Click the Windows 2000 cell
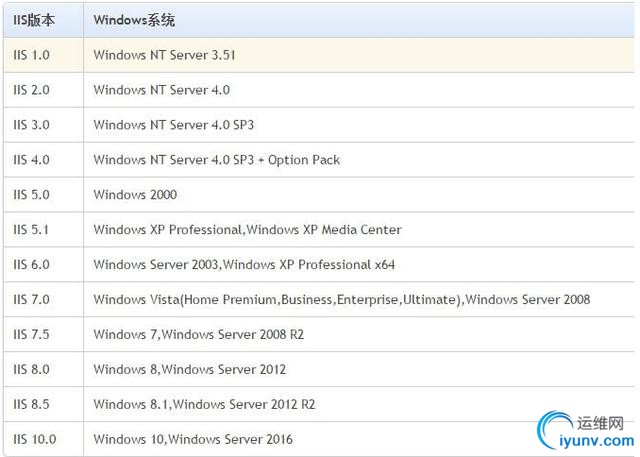The width and height of the screenshot is (640, 457). pyautogui.click(x=135, y=195)
